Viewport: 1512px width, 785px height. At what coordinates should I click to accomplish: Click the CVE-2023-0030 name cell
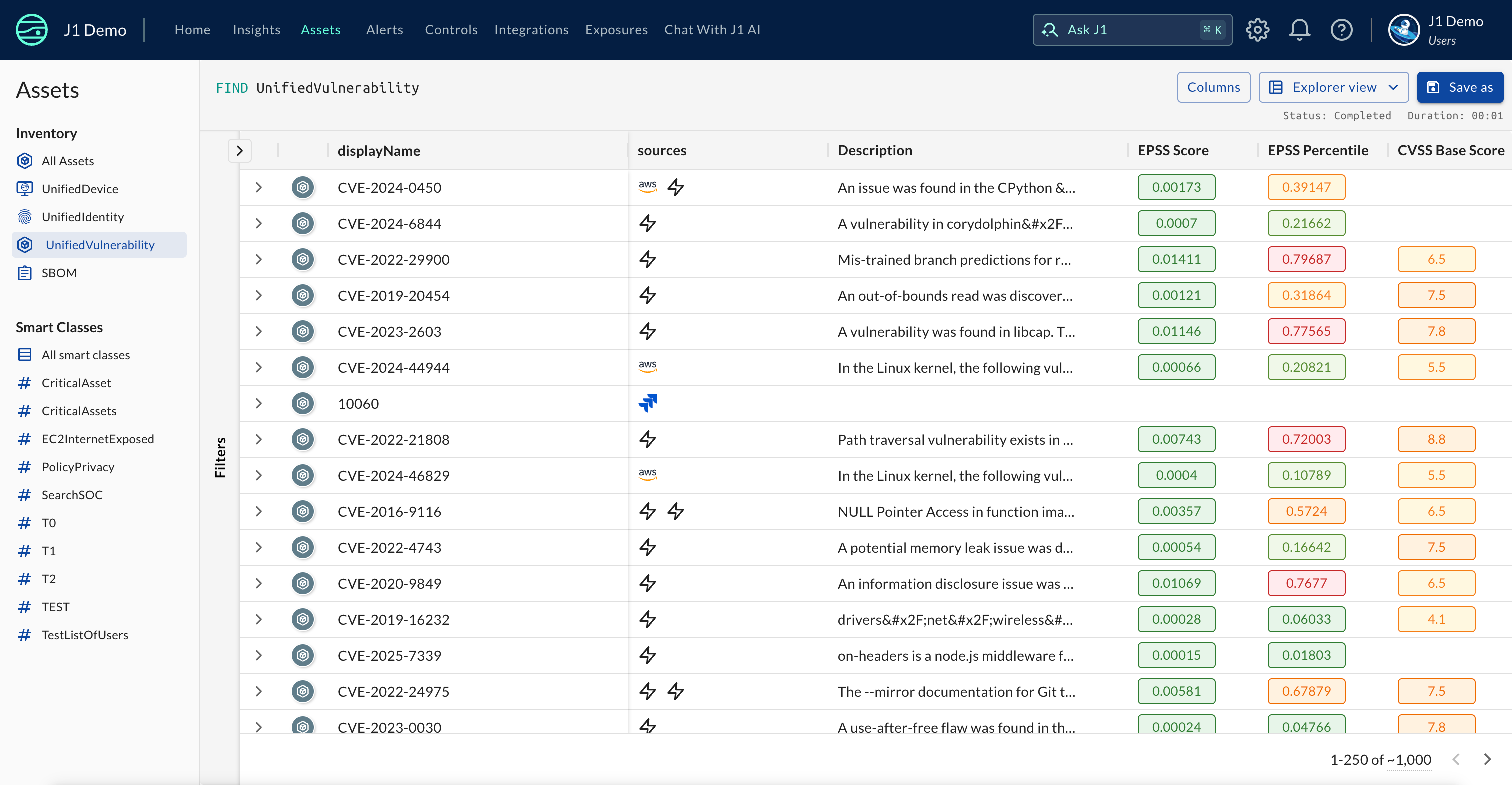coord(389,727)
